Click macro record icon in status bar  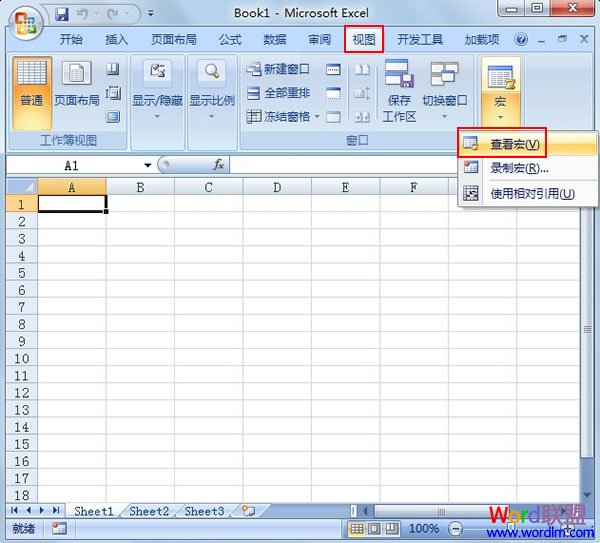(x=59, y=528)
